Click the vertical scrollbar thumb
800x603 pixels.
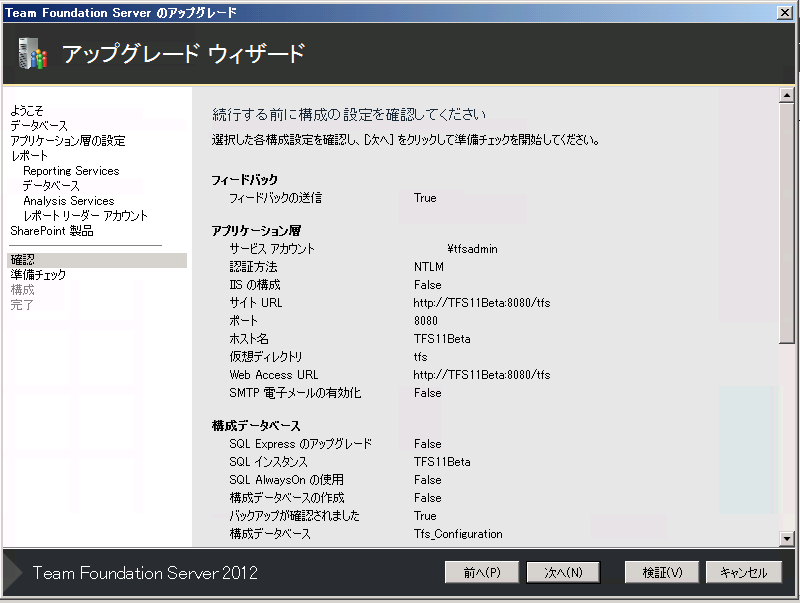(787, 223)
